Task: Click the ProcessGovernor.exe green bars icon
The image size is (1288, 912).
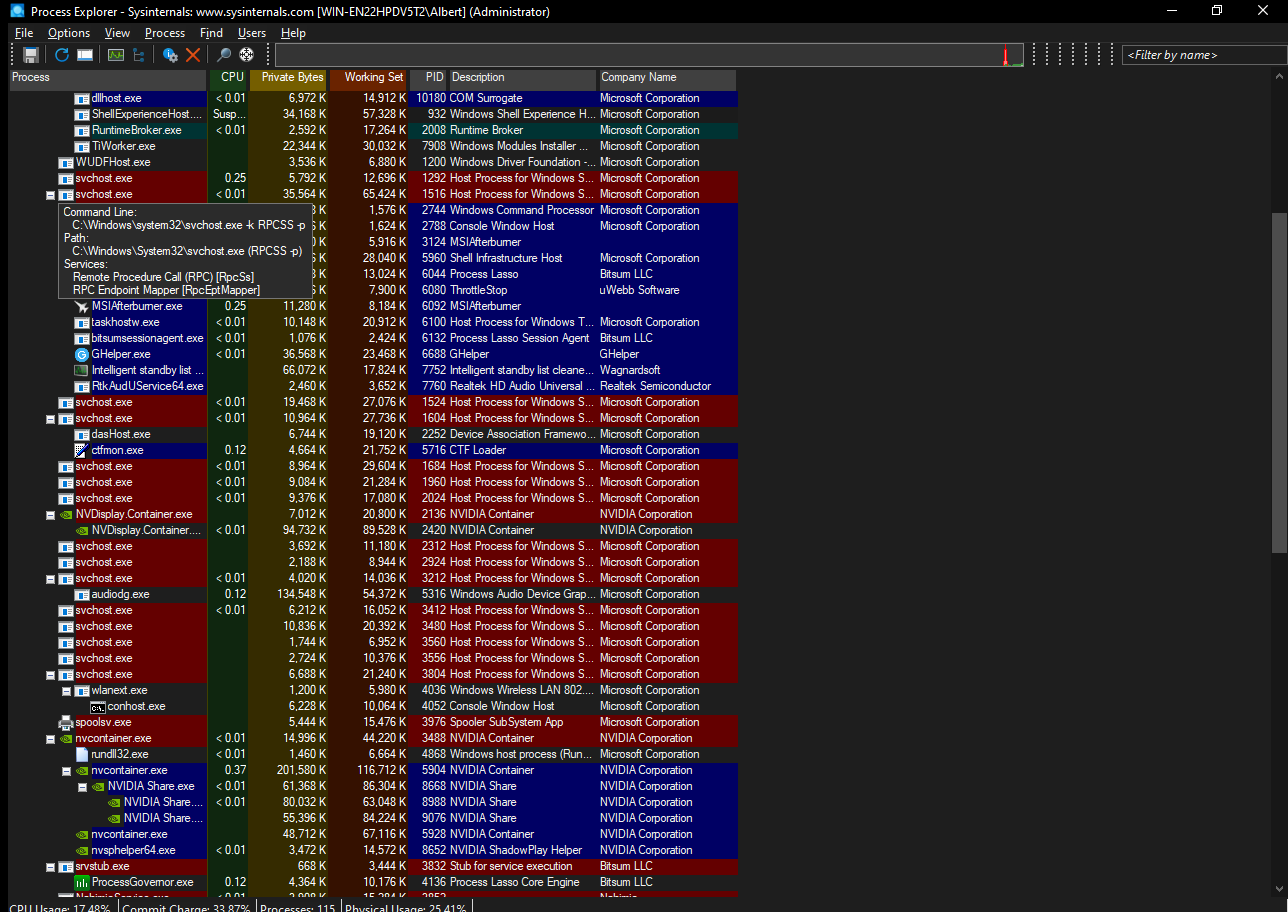Action: pos(82,882)
